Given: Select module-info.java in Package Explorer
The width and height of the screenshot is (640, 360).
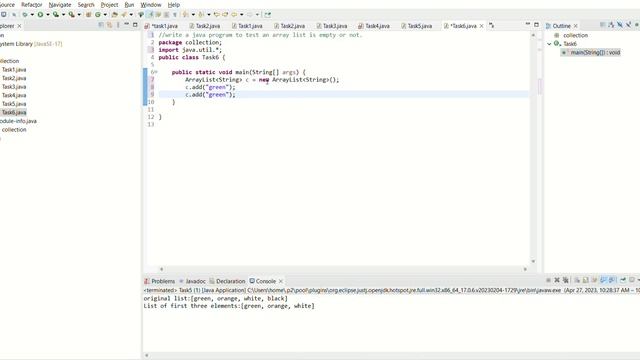Looking at the screenshot, I should 18,121.
